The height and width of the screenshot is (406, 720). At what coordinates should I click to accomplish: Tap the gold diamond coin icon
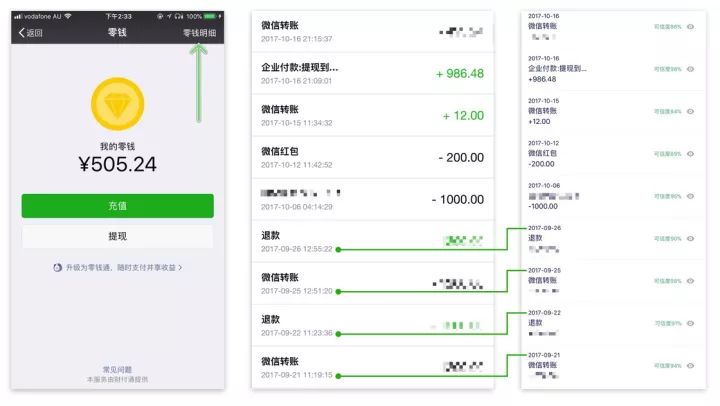click(118, 101)
